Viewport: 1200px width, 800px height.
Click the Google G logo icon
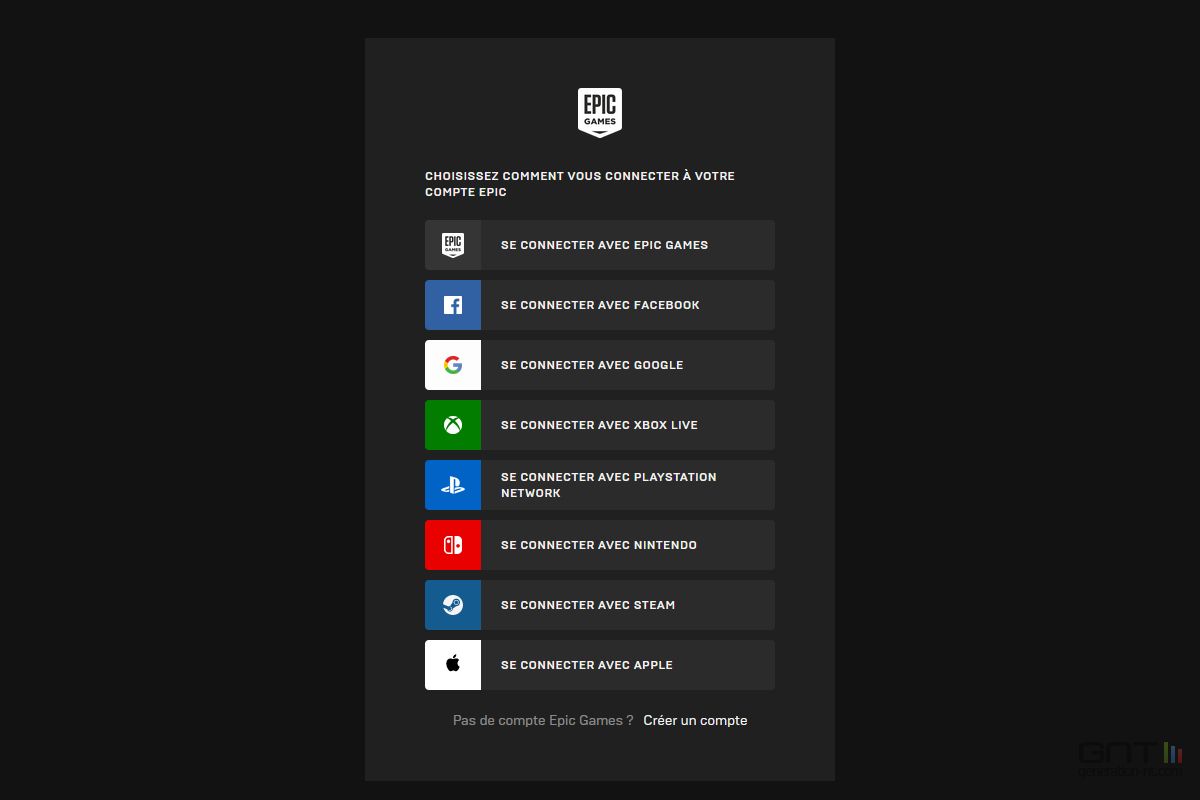pyautogui.click(x=453, y=365)
